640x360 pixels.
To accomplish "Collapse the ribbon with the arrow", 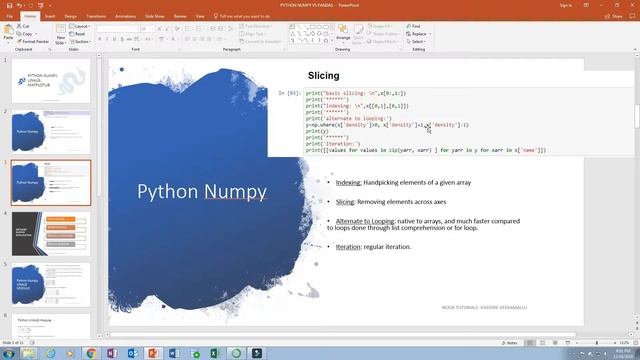I will tap(635, 49).
